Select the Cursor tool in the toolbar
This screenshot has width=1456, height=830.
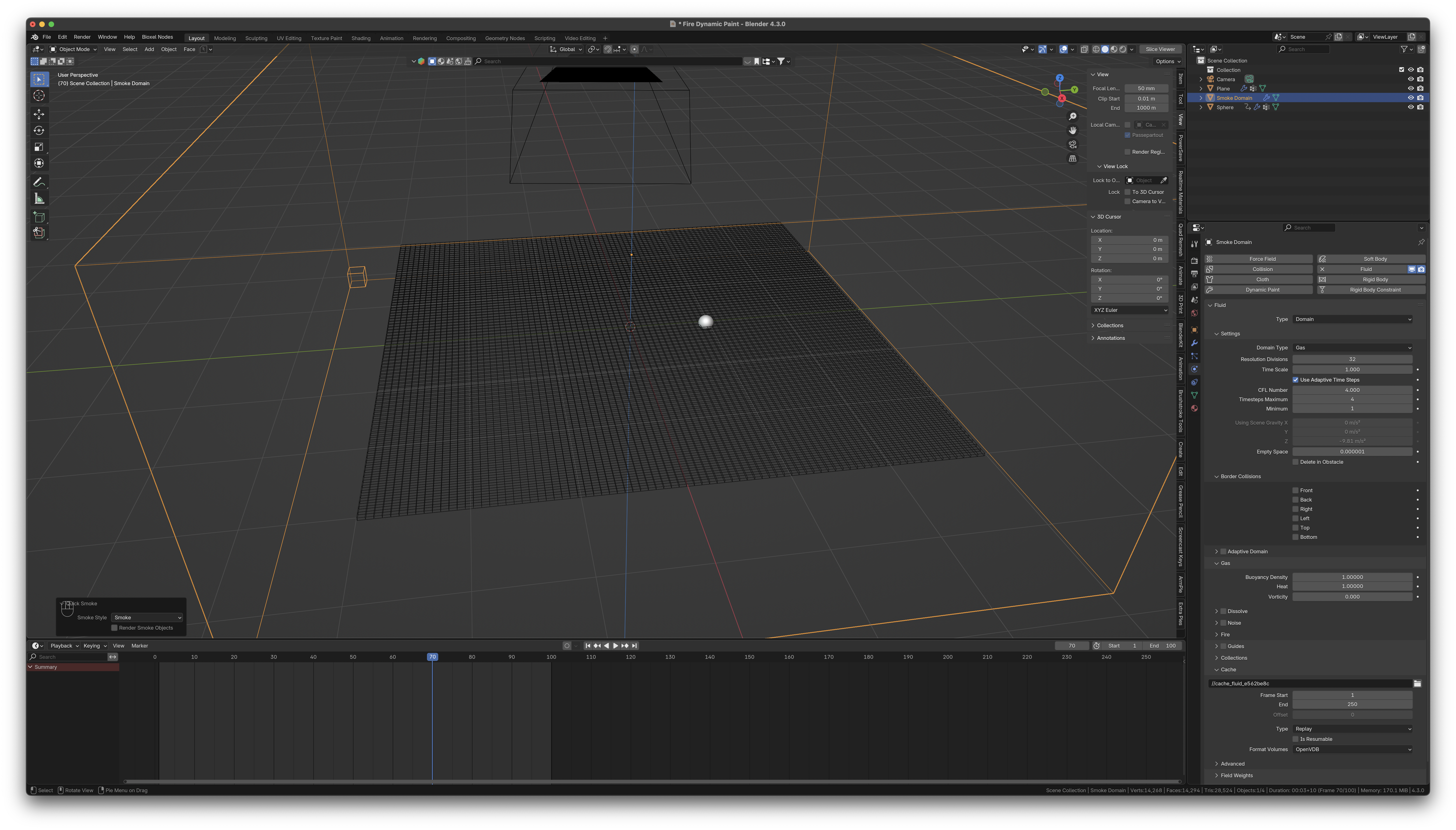coord(39,96)
